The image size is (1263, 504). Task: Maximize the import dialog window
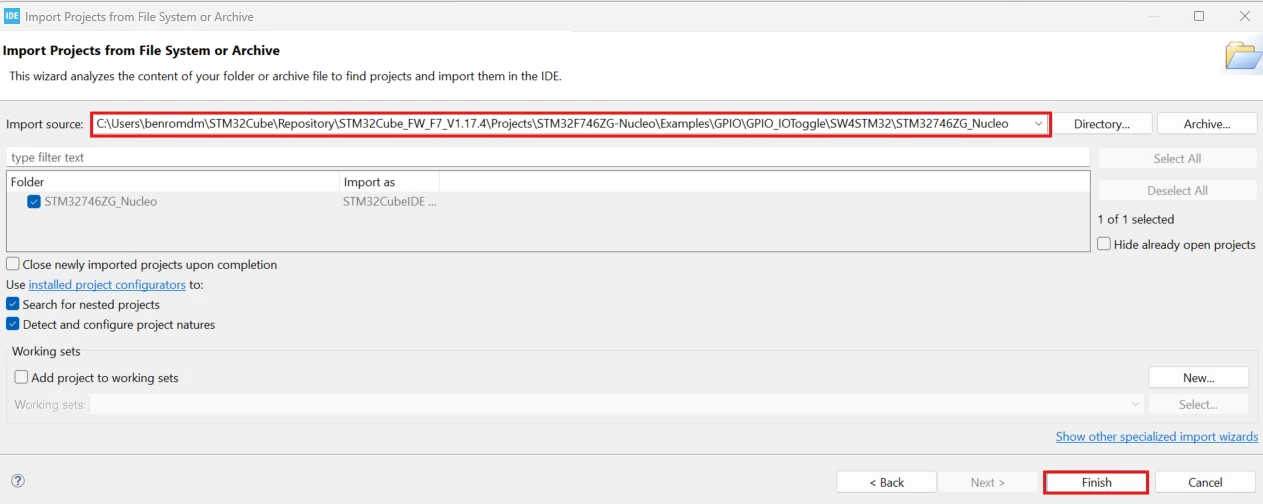point(1199,16)
